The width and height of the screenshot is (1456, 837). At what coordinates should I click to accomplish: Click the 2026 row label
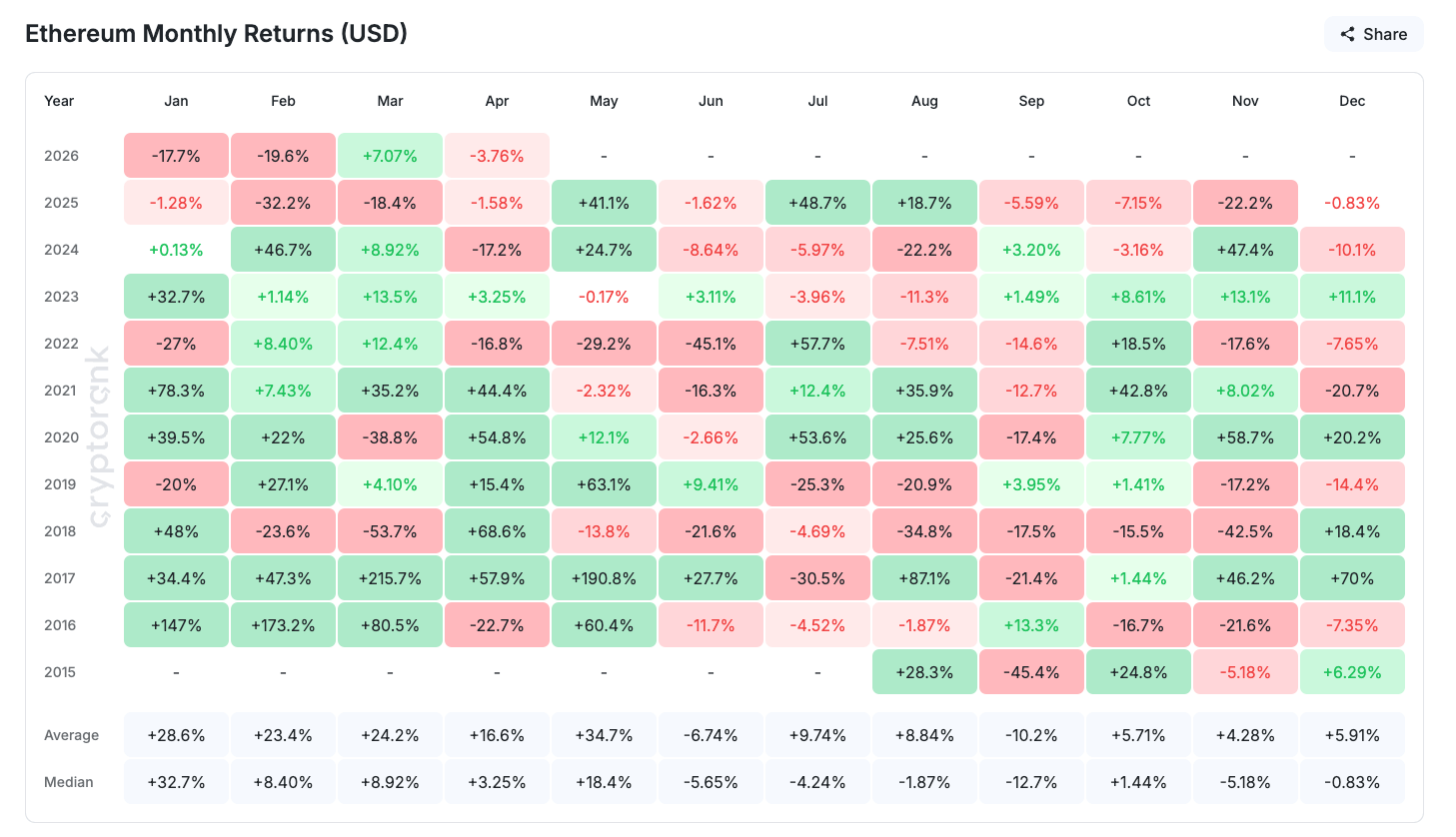pos(61,156)
